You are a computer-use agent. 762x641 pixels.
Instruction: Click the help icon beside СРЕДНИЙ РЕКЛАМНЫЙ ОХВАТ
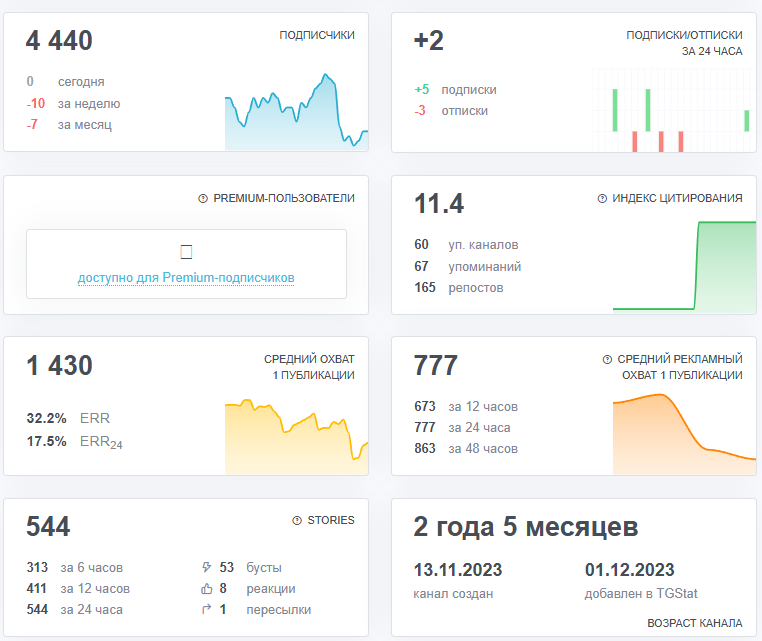tap(607, 359)
